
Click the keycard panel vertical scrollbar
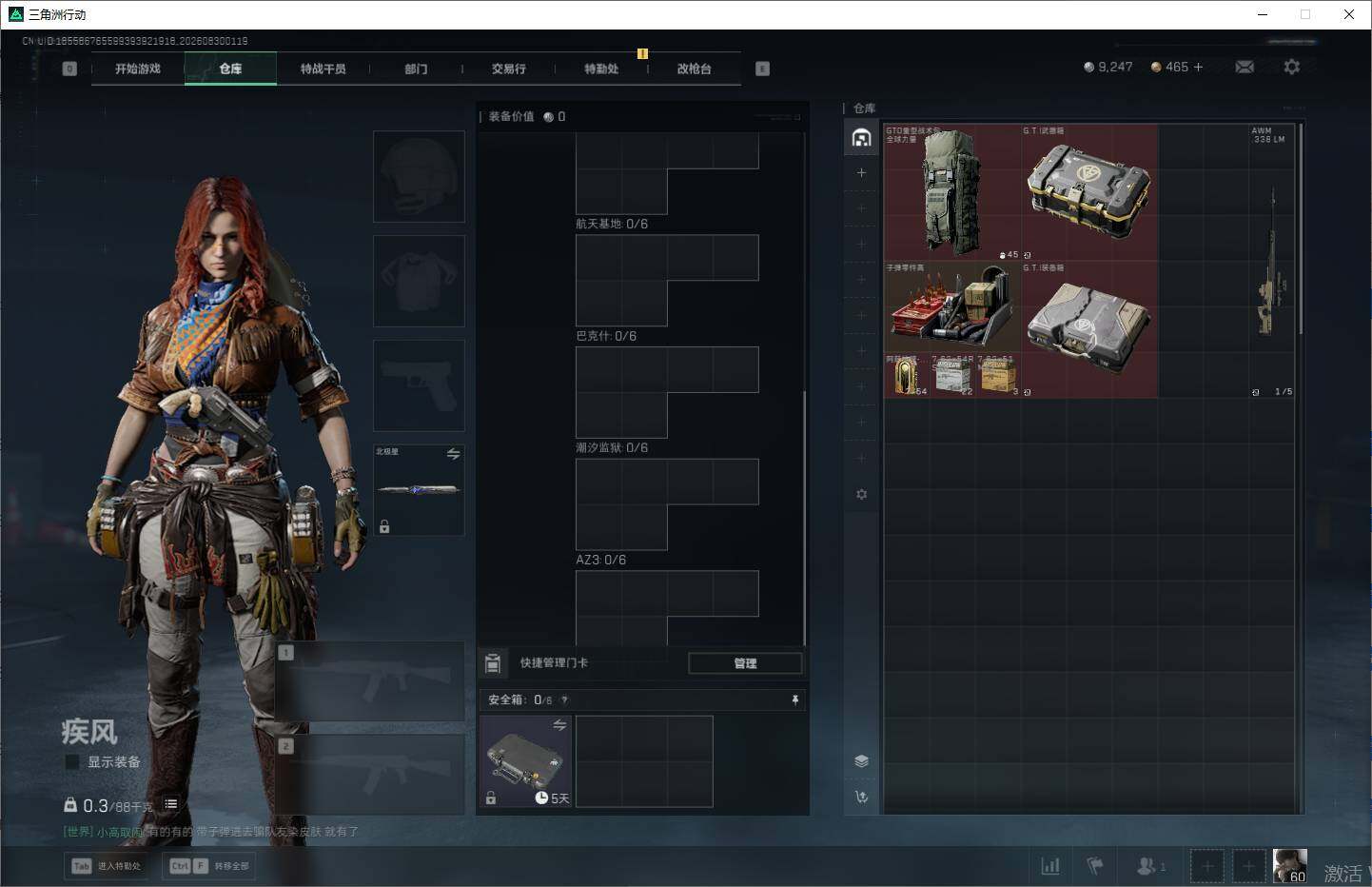(x=804, y=519)
